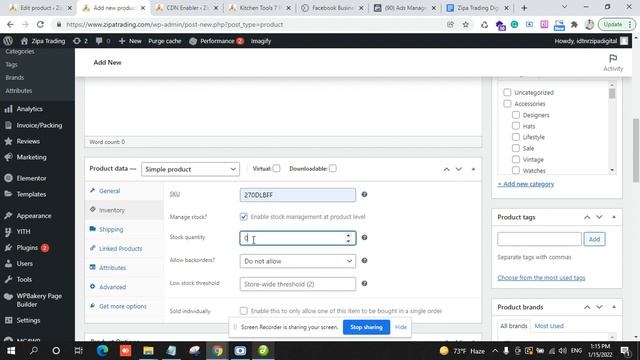The width and height of the screenshot is (640, 360).
Task: Focus the Low stock threshold field
Action: click(298, 284)
